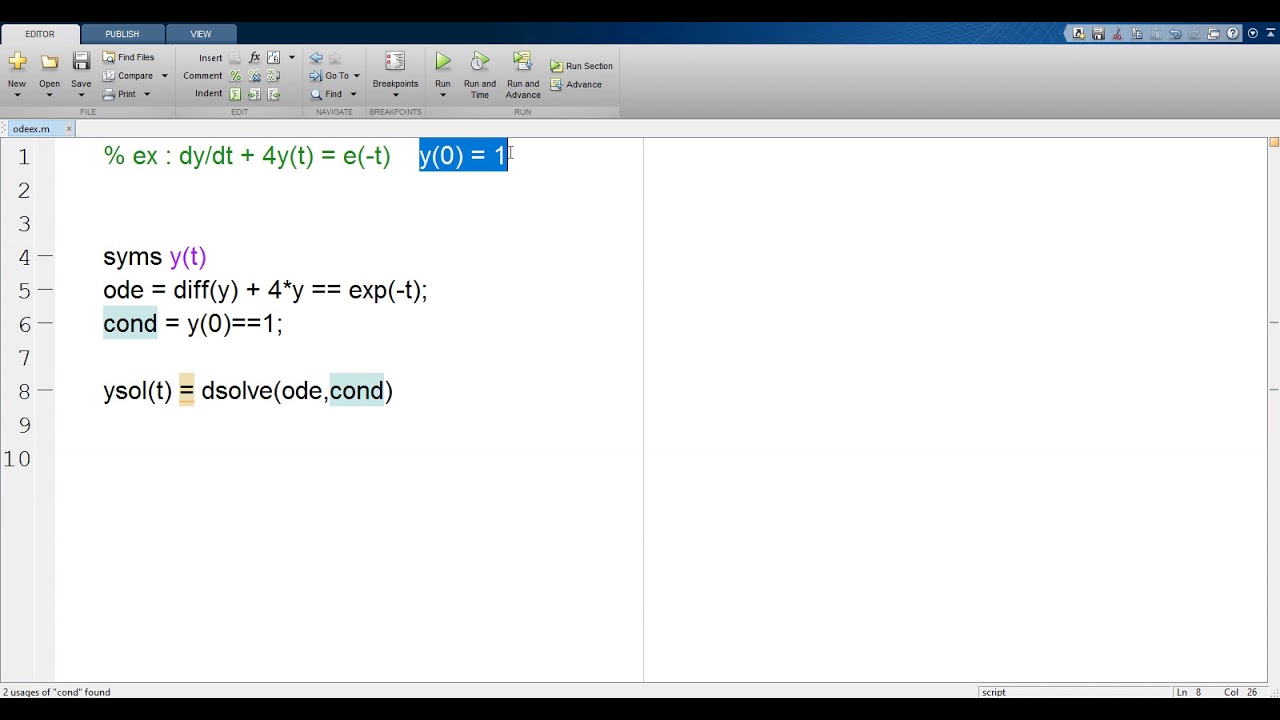Click the smart indent icon
The image size is (1280, 720).
pos(235,94)
